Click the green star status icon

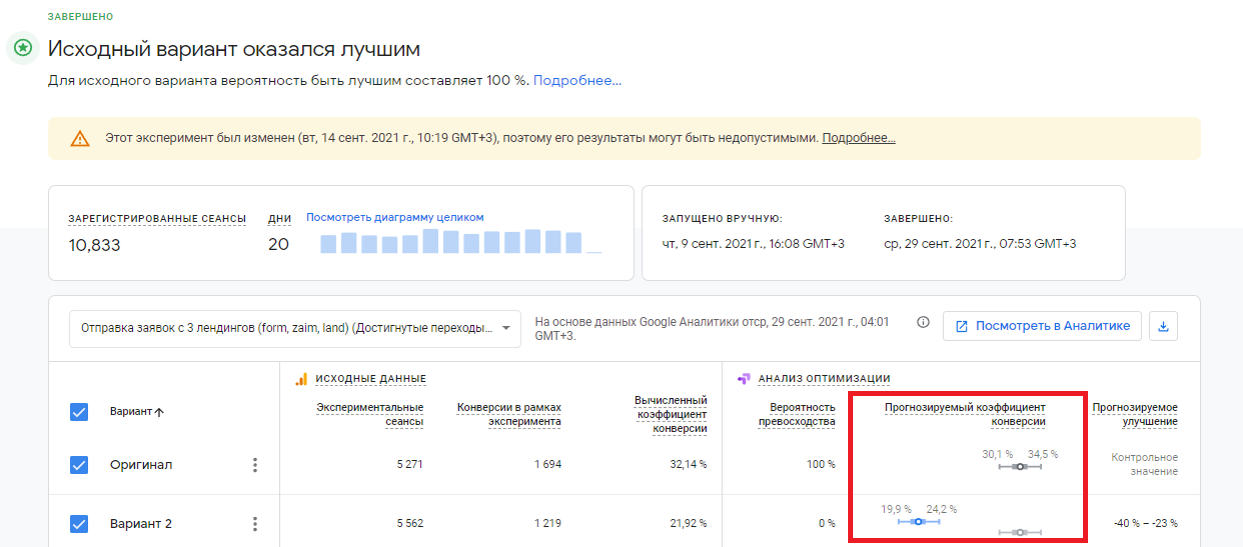pos(23,48)
